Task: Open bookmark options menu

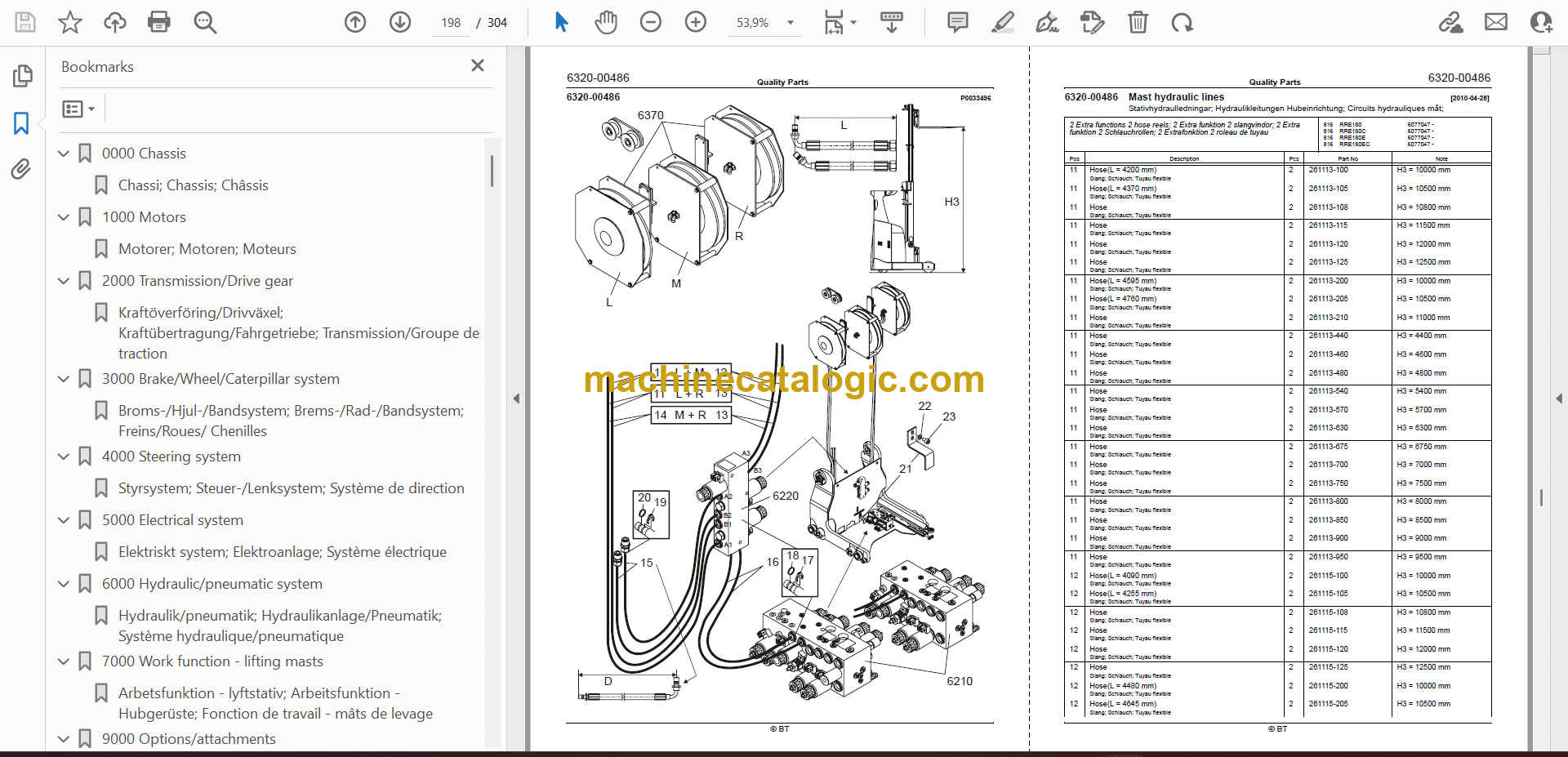Action: (x=78, y=109)
